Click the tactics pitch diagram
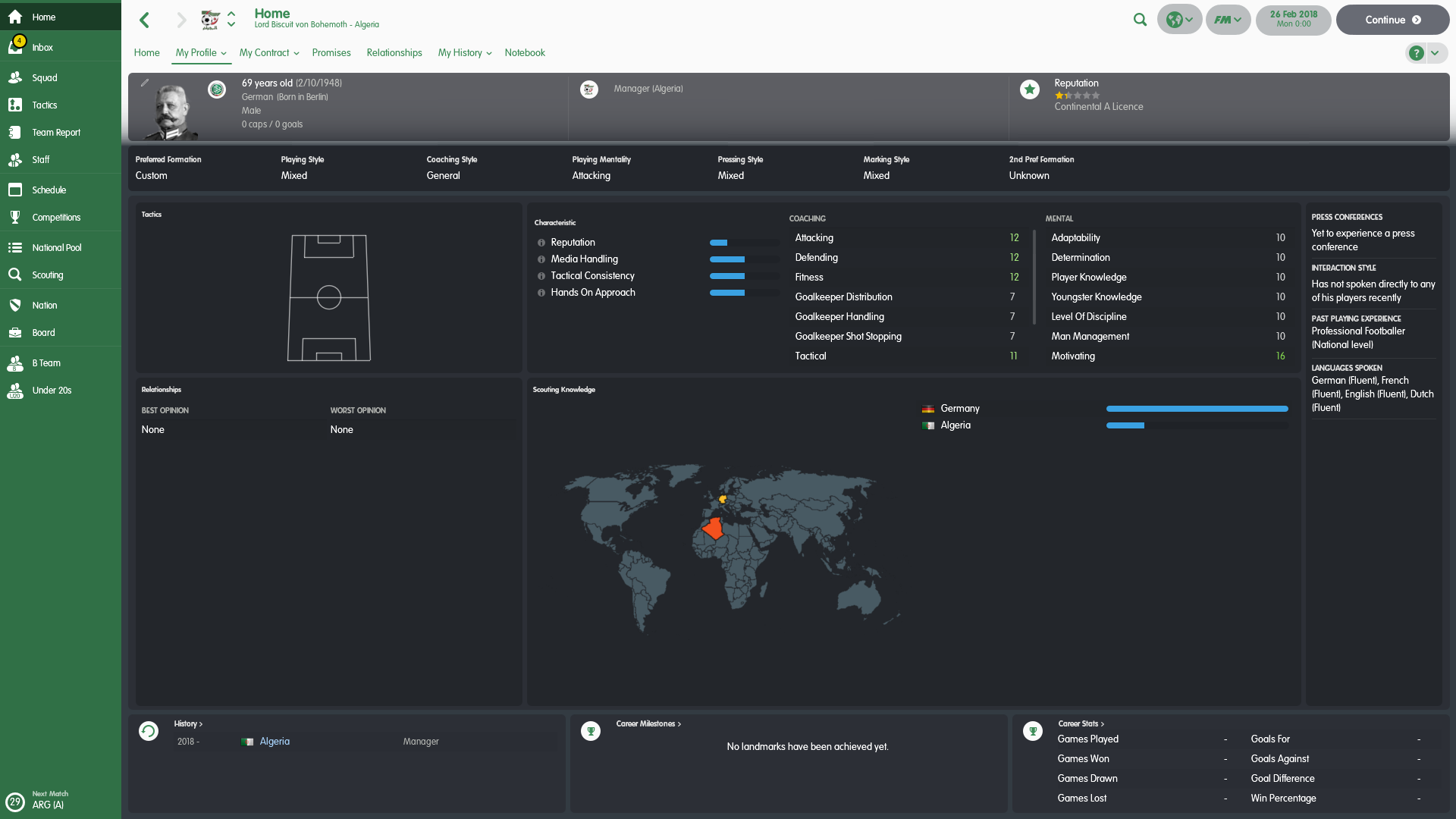The image size is (1456, 819). tap(329, 297)
